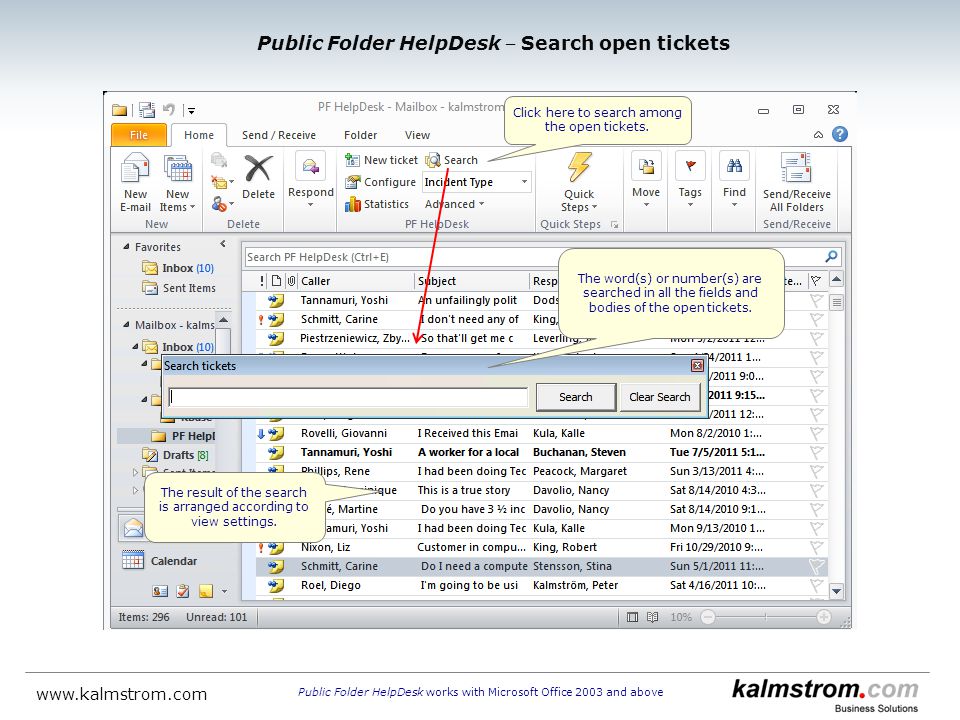
Task: Click the Clear Search button
Action: (660, 397)
